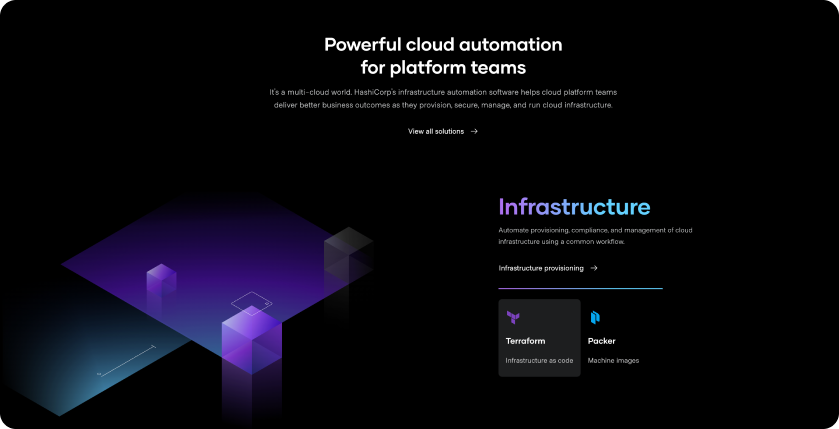Click the 'Infrastructure as code' caption

(x=539, y=361)
